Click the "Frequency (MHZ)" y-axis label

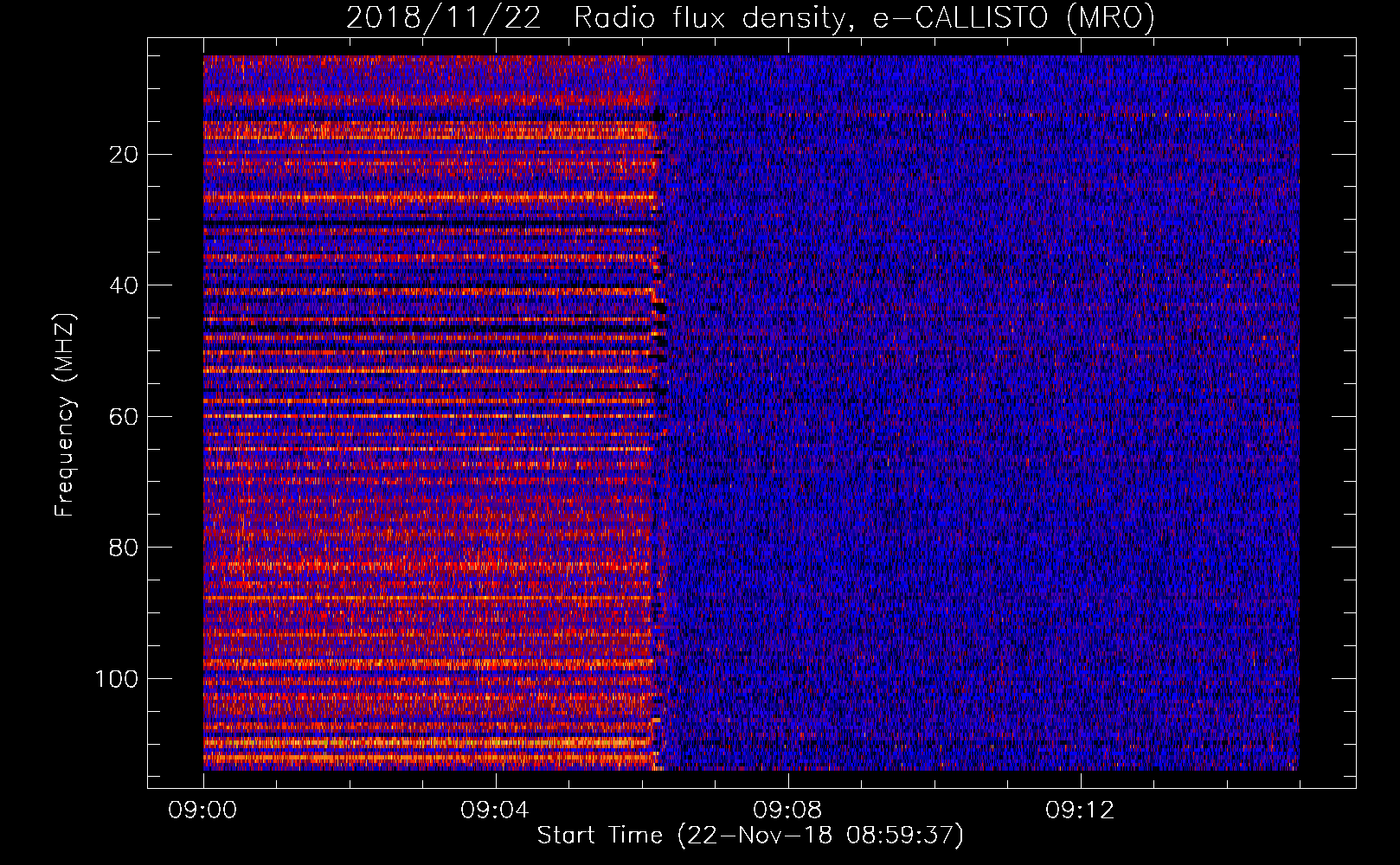click(x=65, y=415)
